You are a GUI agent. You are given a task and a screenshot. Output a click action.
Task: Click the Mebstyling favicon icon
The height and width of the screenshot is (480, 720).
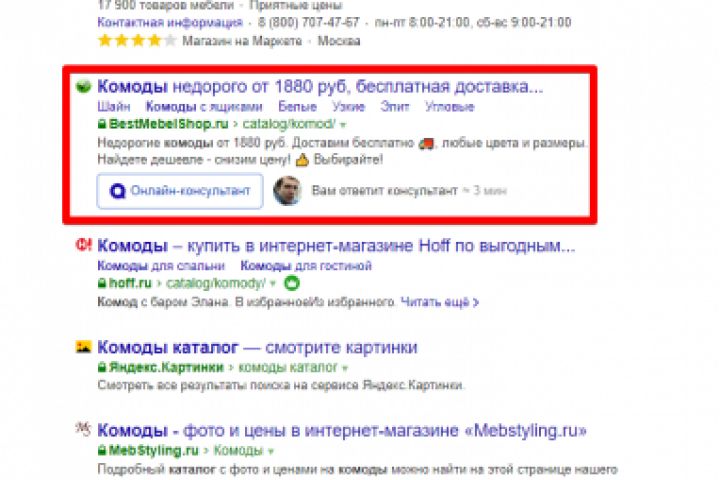click(83, 429)
